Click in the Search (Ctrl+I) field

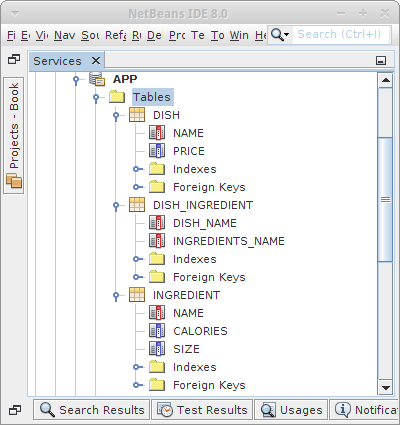point(341,34)
